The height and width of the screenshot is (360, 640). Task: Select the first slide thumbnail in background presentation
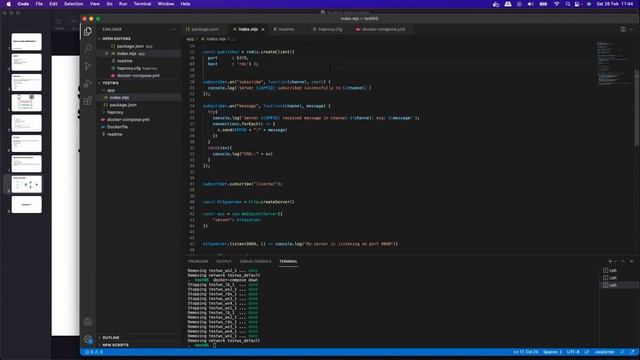click(27, 42)
